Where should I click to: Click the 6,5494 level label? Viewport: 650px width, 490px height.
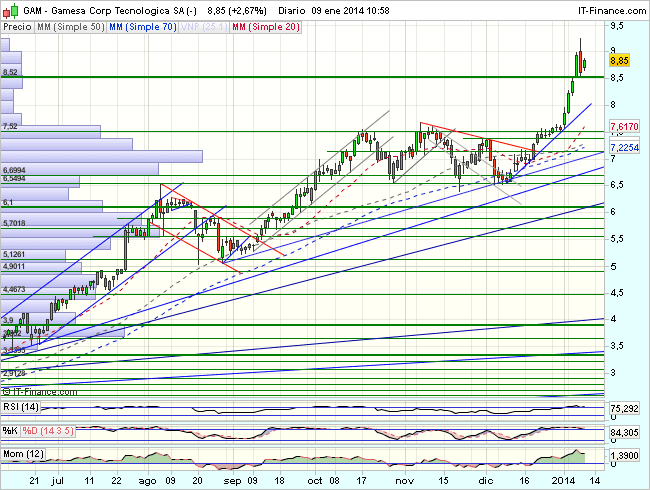coord(14,179)
